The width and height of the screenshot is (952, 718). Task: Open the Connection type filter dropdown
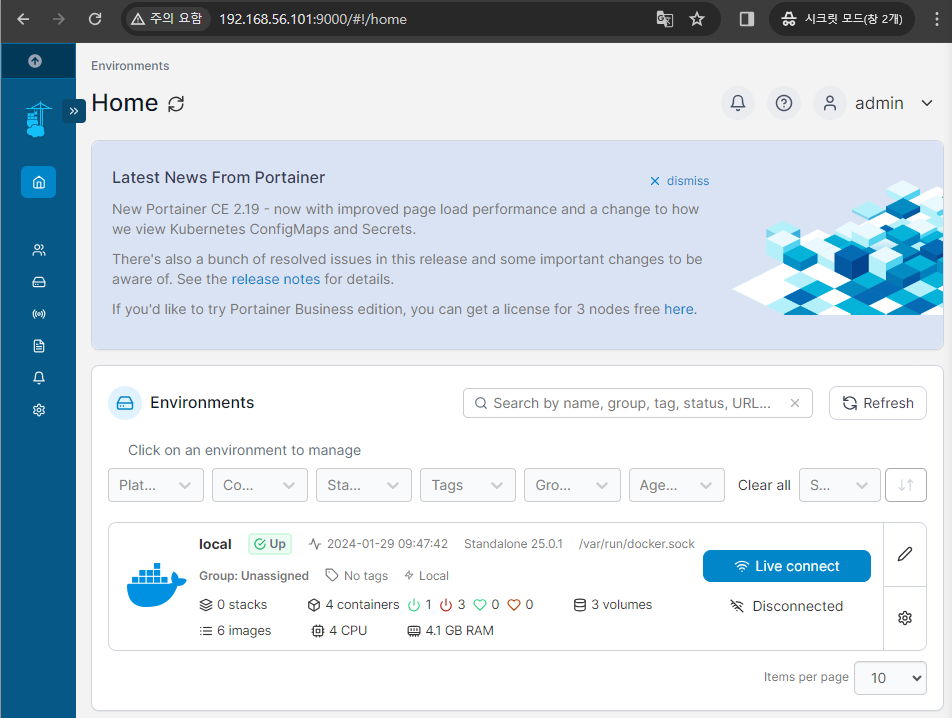click(260, 485)
